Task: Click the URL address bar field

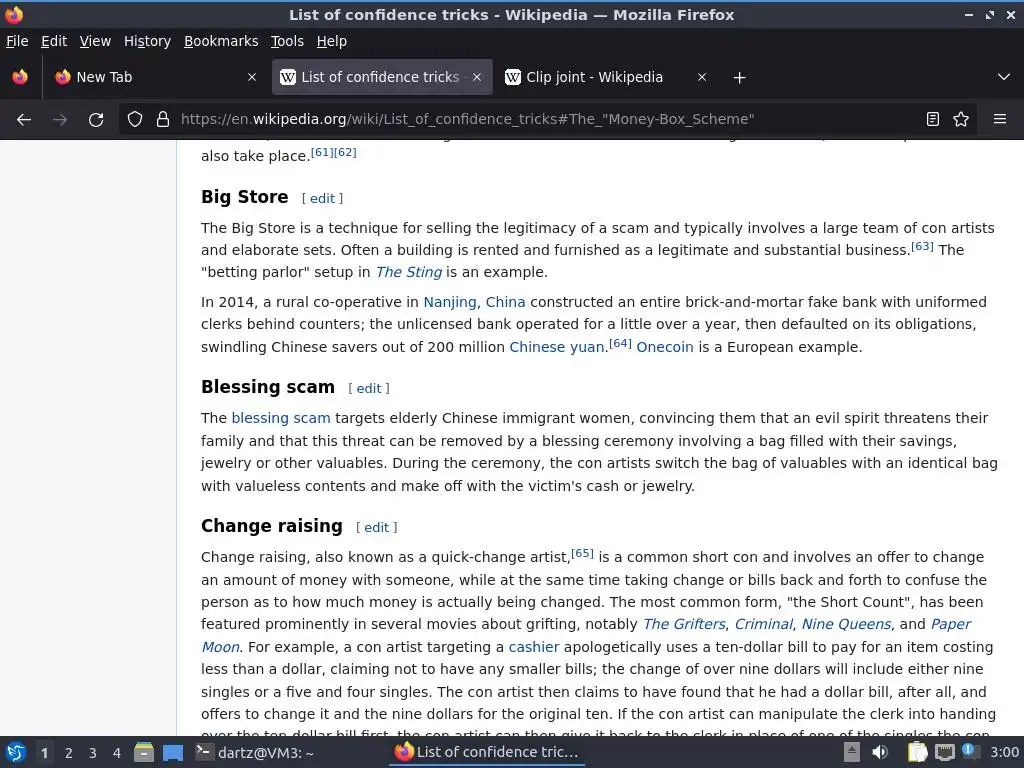Action: [x=547, y=120]
